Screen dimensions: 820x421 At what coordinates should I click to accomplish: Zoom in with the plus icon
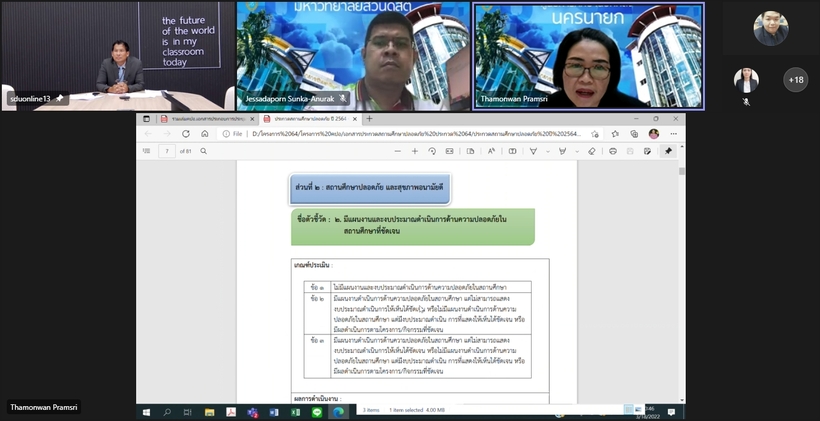[x=415, y=151]
